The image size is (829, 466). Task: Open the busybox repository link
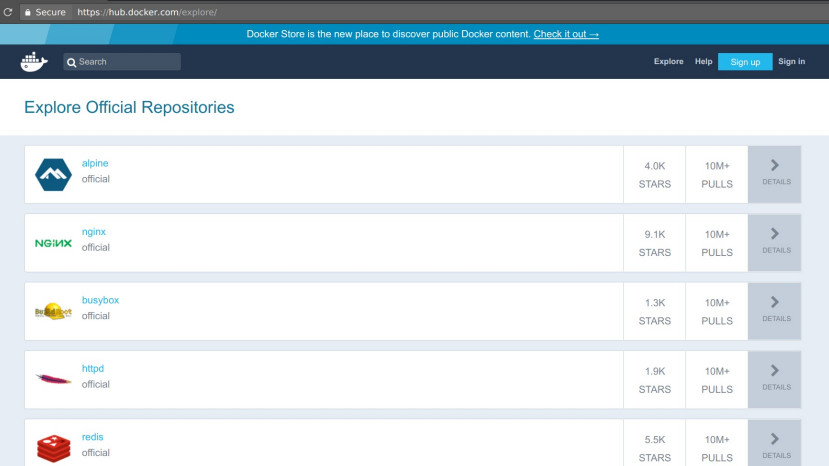tap(100, 300)
